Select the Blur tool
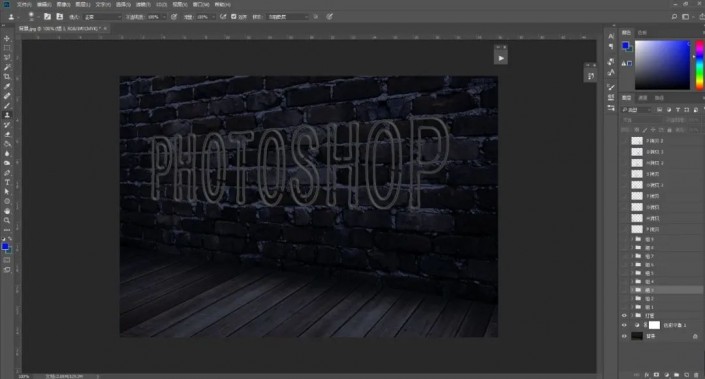 point(7,153)
